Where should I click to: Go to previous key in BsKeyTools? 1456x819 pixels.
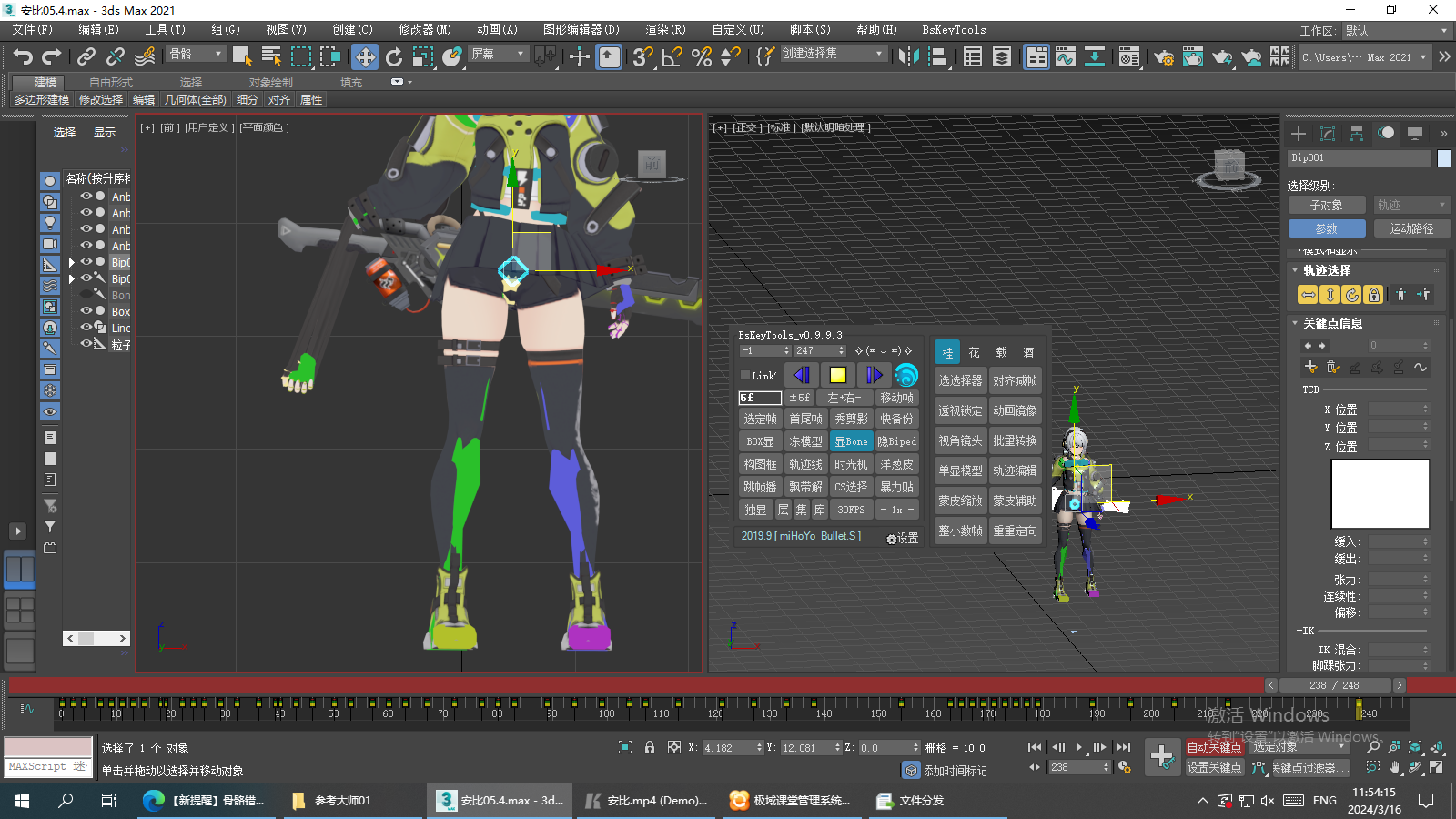tap(802, 375)
